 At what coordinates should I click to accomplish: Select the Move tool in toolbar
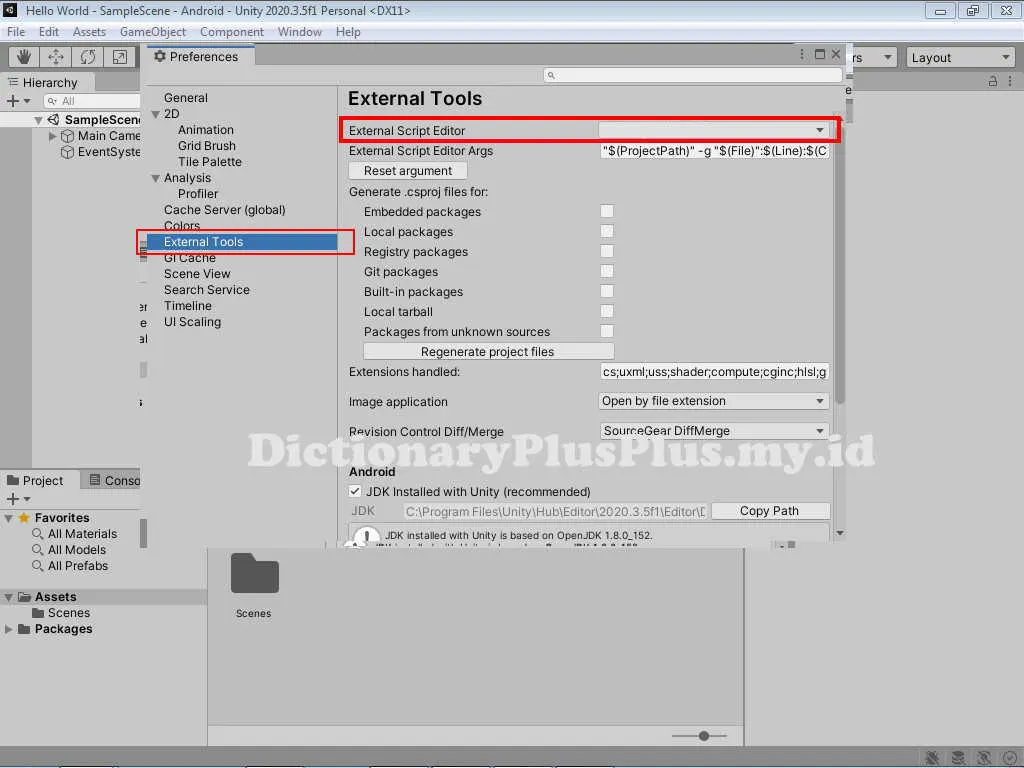(x=56, y=57)
